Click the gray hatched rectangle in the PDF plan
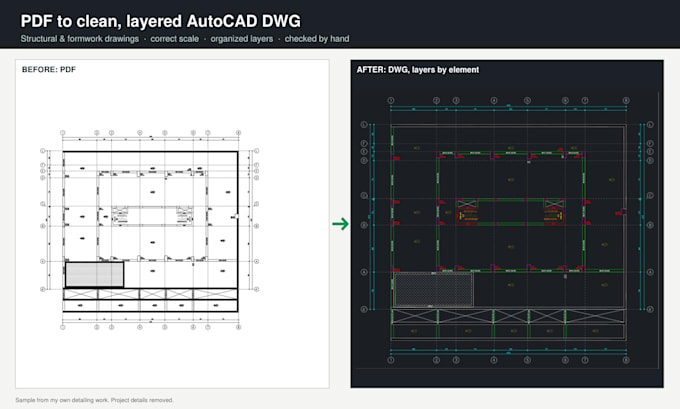680x409 pixels. tap(95, 275)
